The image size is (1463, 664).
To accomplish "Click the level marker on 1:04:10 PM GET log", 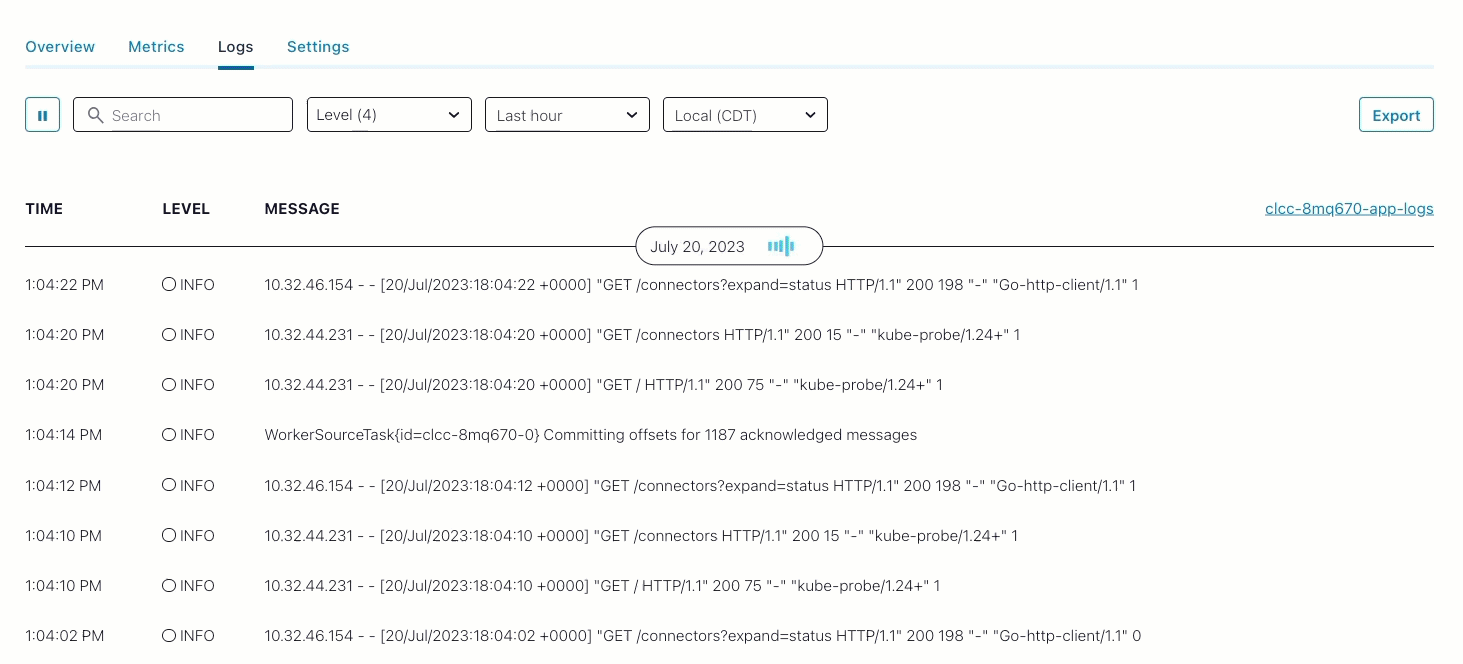I will 168,535.
